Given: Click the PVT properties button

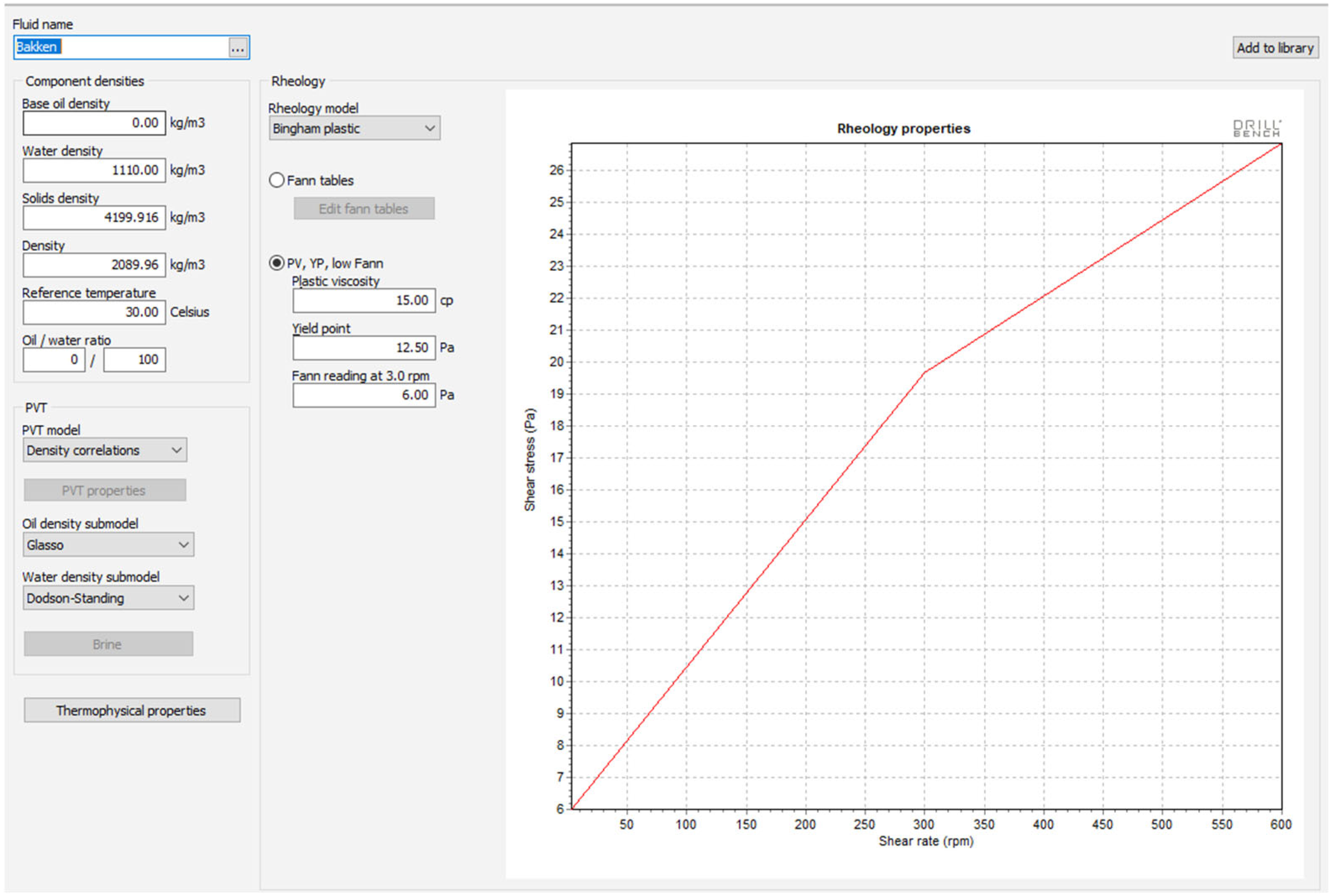Looking at the screenshot, I should [x=104, y=490].
